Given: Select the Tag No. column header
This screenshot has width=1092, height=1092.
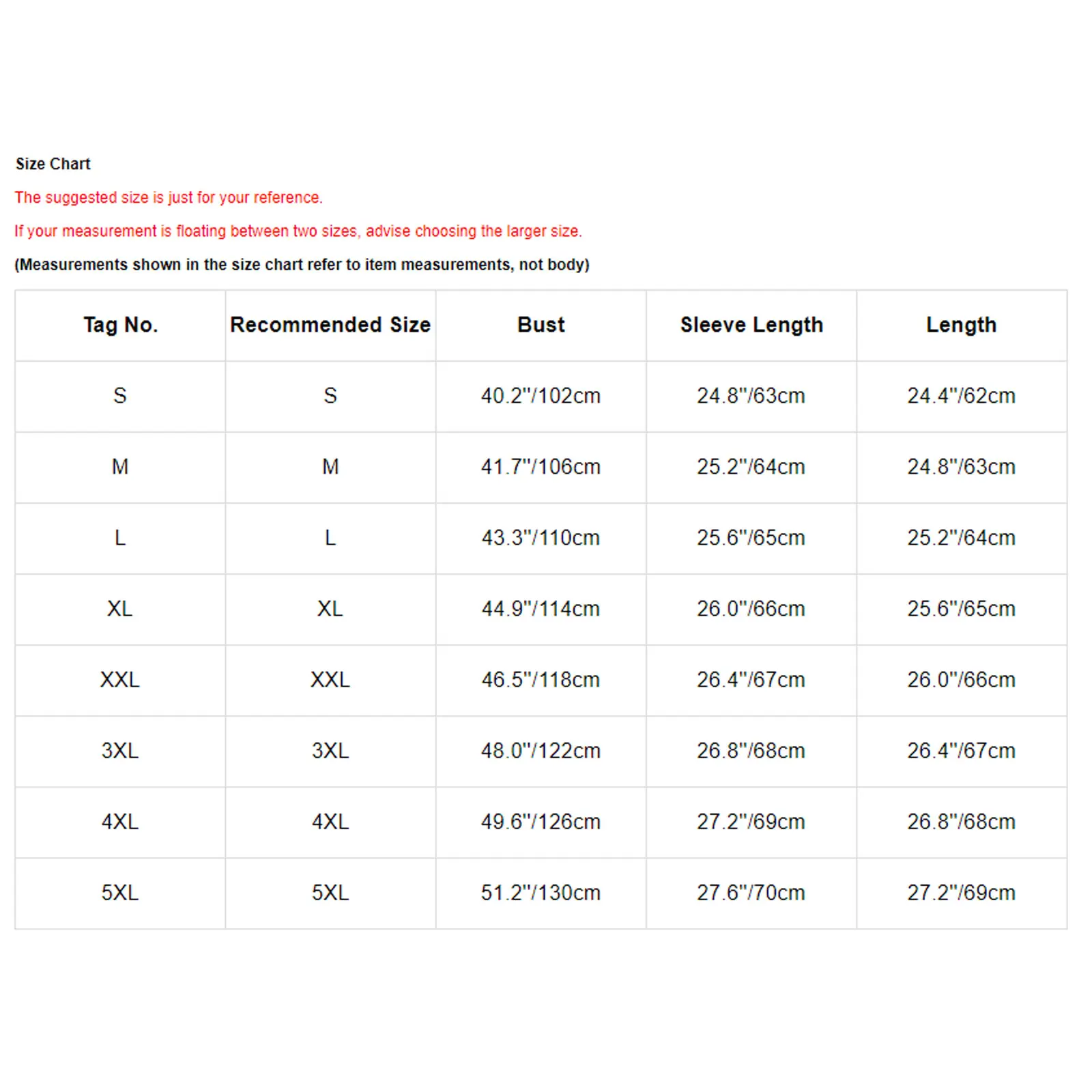Looking at the screenshot, I should [121, 325].
